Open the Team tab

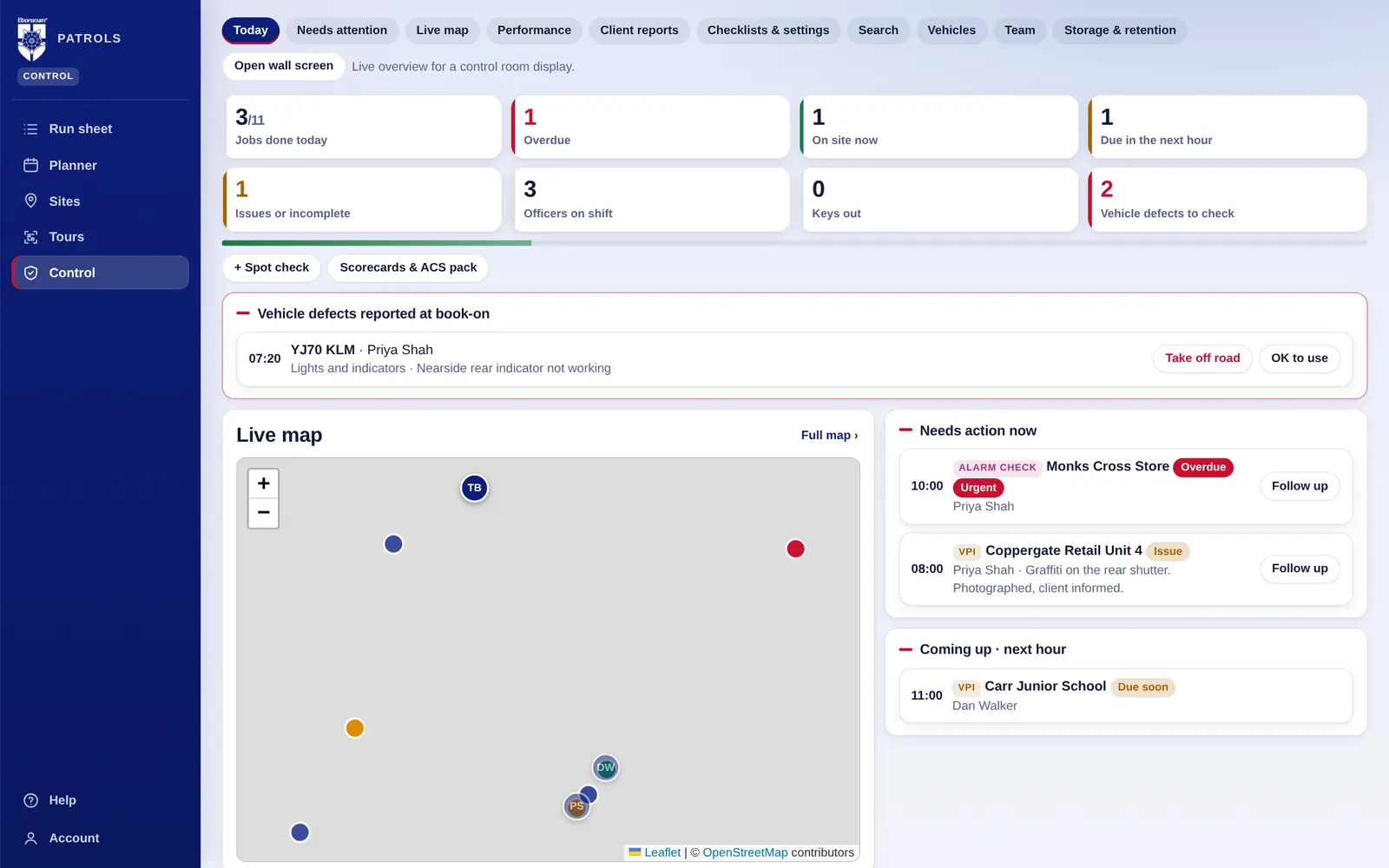point(1020,30)
